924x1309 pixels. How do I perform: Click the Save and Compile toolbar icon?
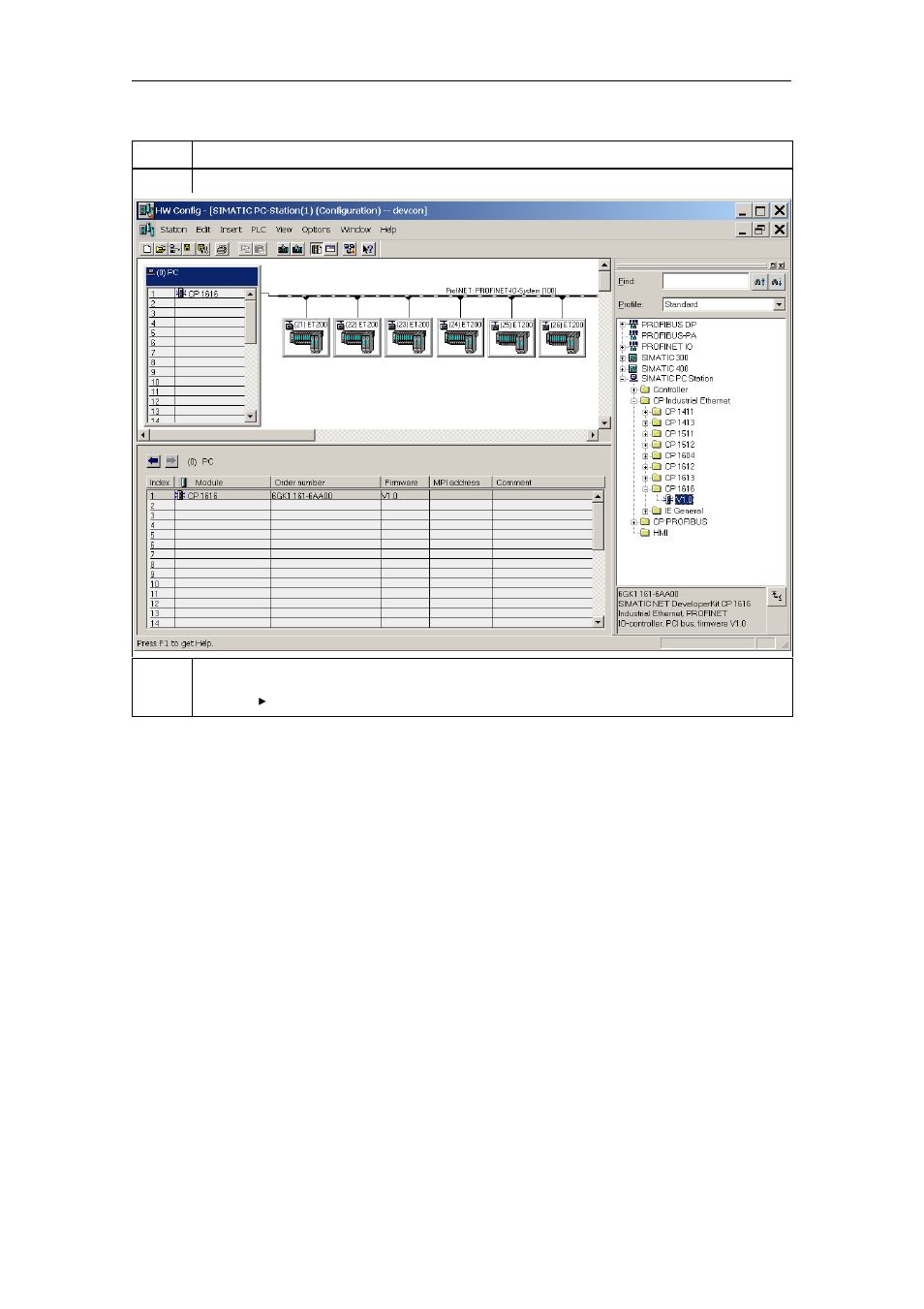(x=202, y=249)
